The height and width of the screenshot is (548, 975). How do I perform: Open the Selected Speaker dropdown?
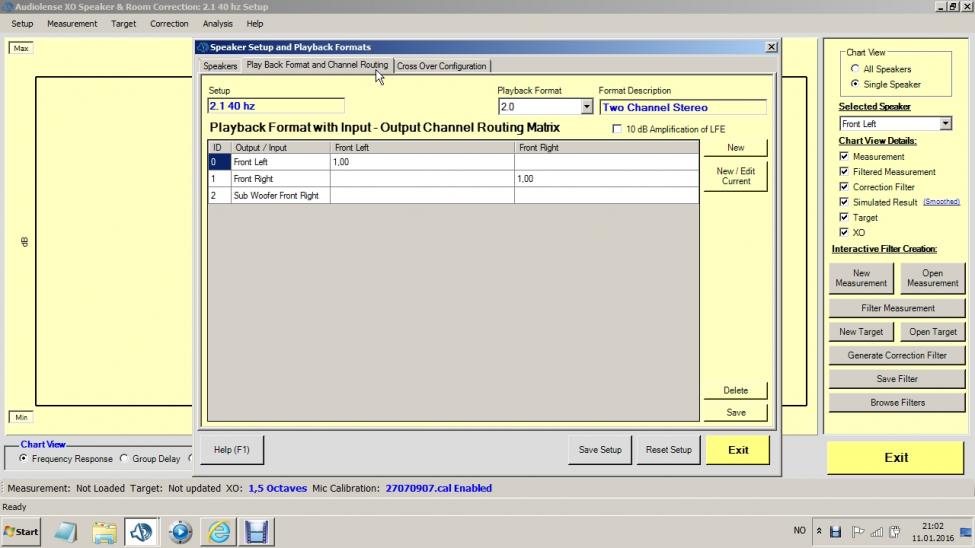[x=945, y=123]
